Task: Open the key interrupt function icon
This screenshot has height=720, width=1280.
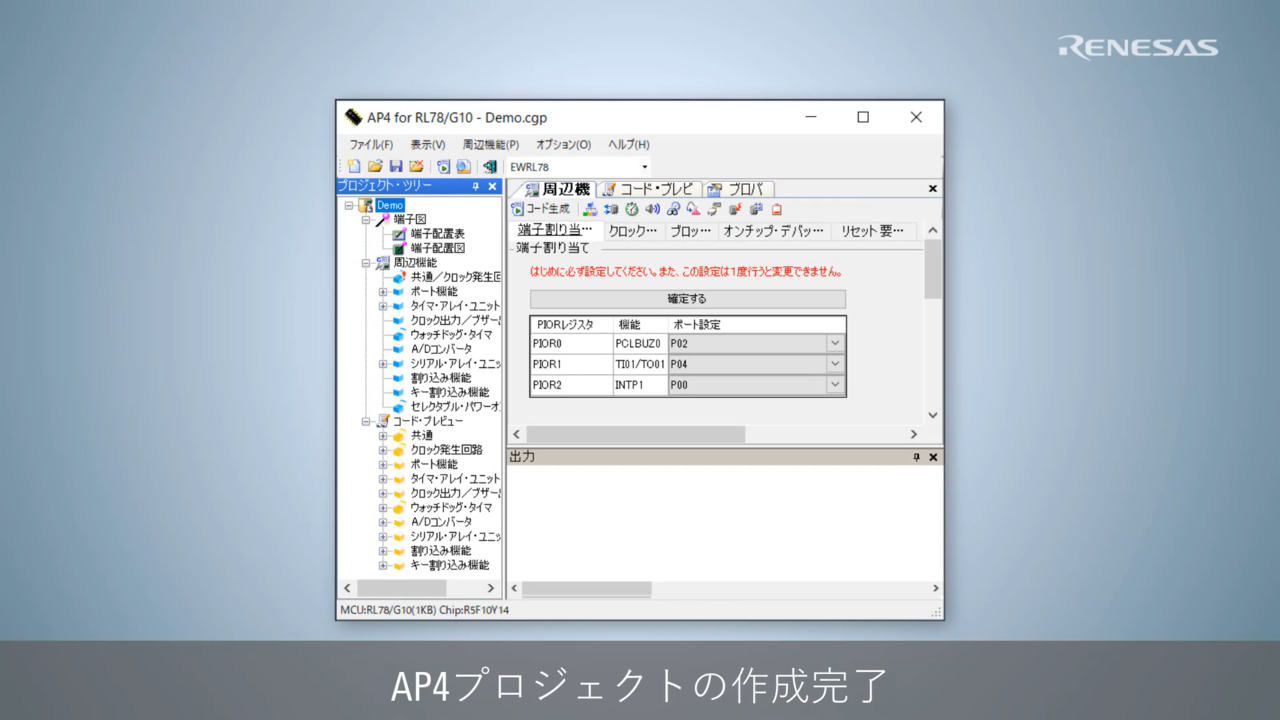Action: tap(756, 209)
